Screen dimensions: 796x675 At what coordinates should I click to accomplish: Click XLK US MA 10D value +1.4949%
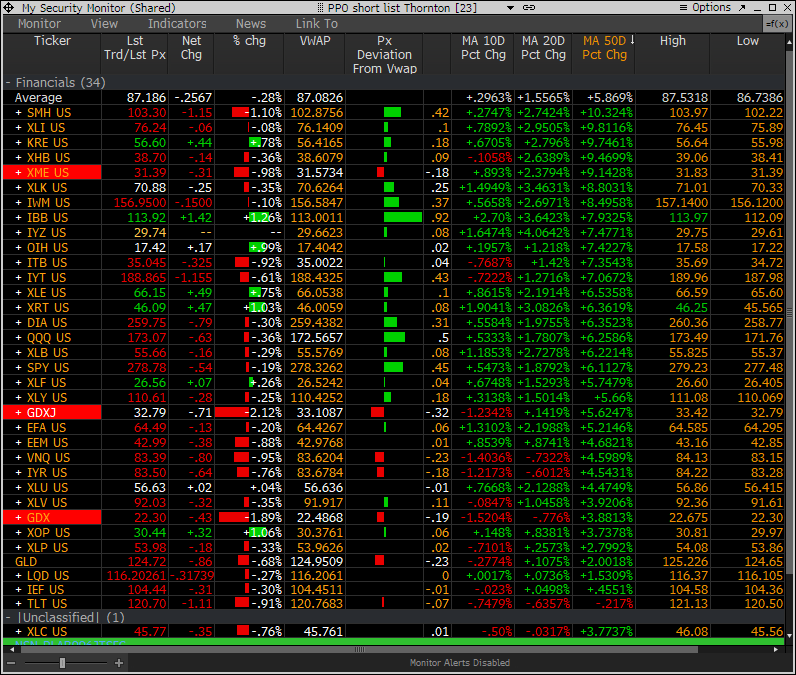click(x=485, y=188)
